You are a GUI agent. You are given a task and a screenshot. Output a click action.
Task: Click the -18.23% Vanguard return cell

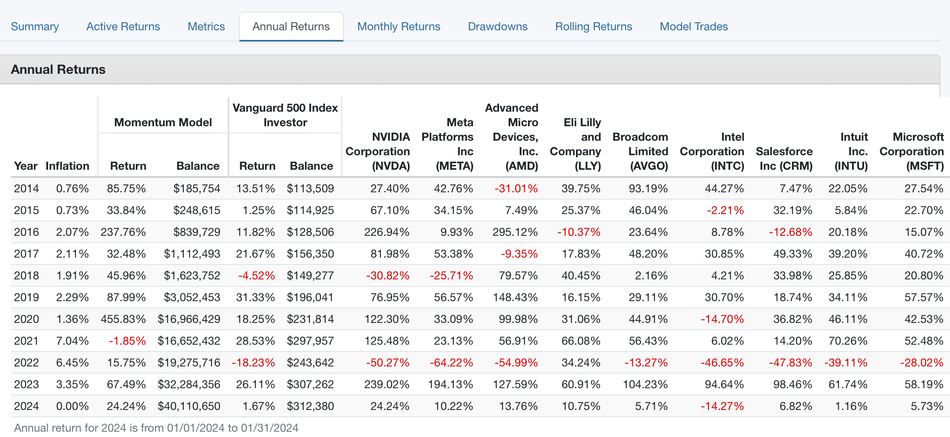click(253, 363)
